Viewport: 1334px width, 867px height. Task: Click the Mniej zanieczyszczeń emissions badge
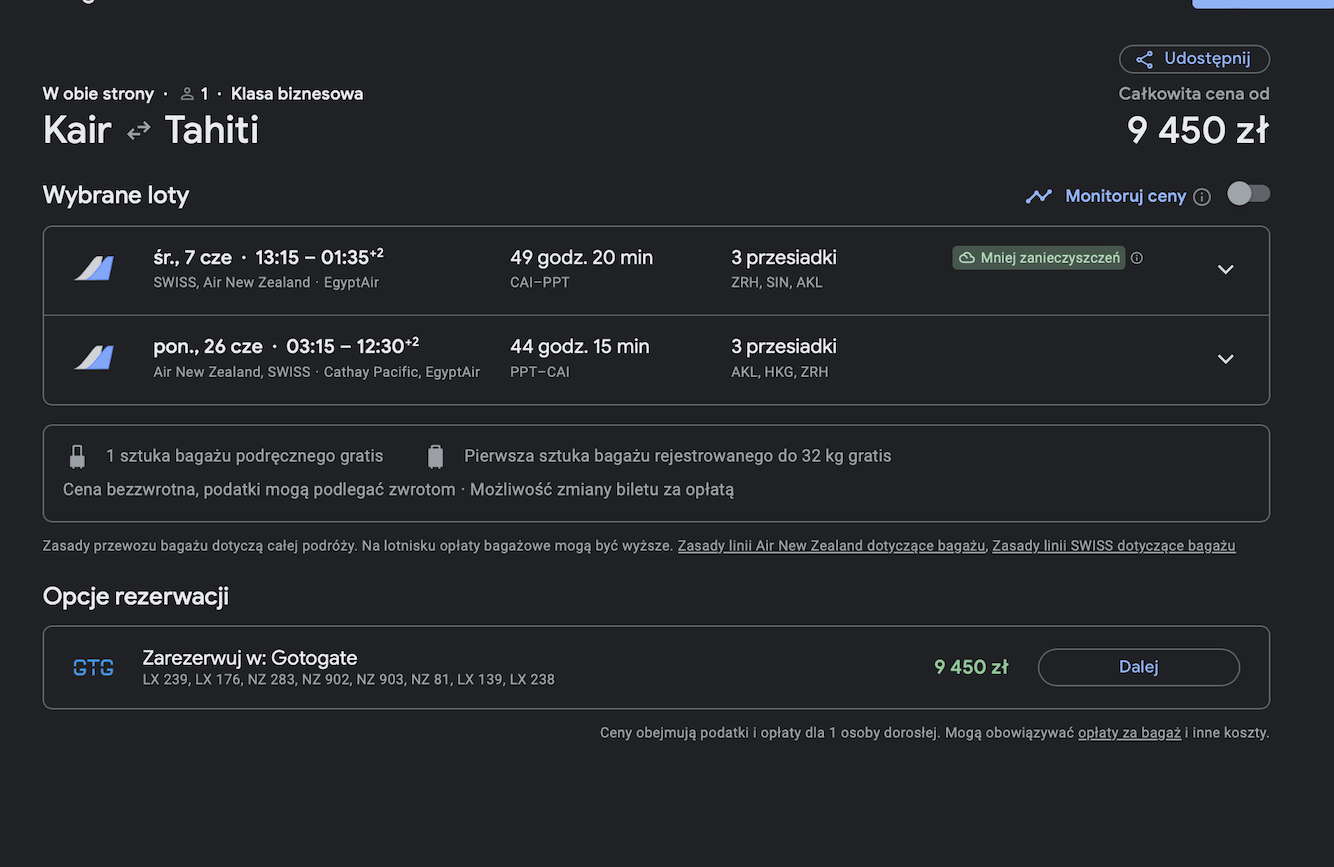click(x=1039, y=258)
